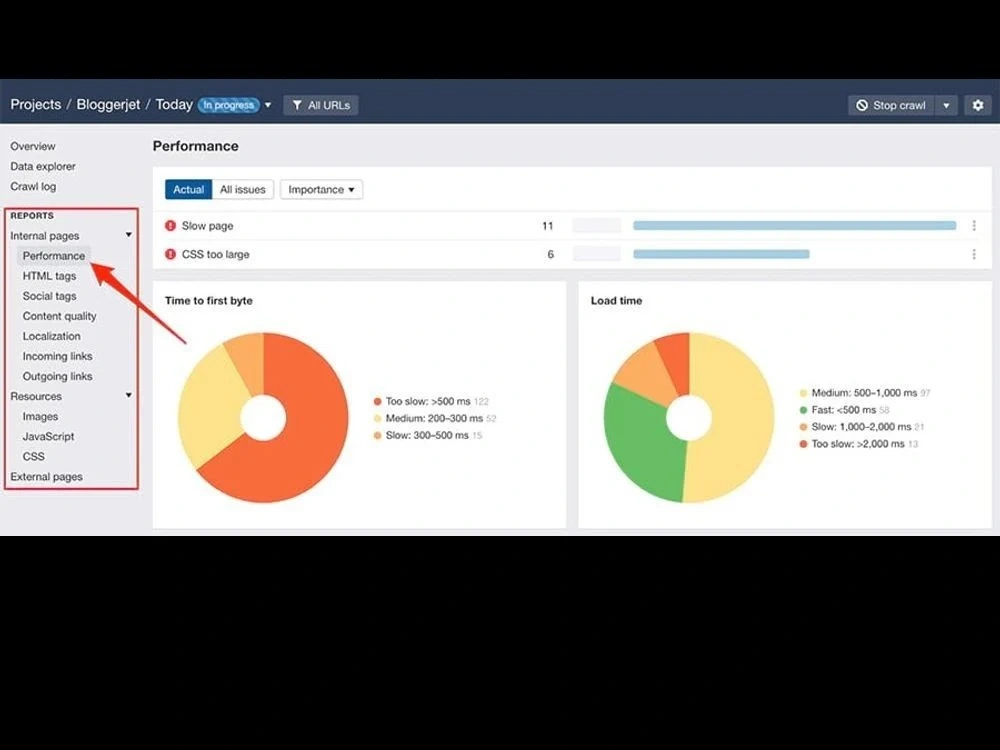
Task: Click the Stop crawl button
Action: coord(892,105)
